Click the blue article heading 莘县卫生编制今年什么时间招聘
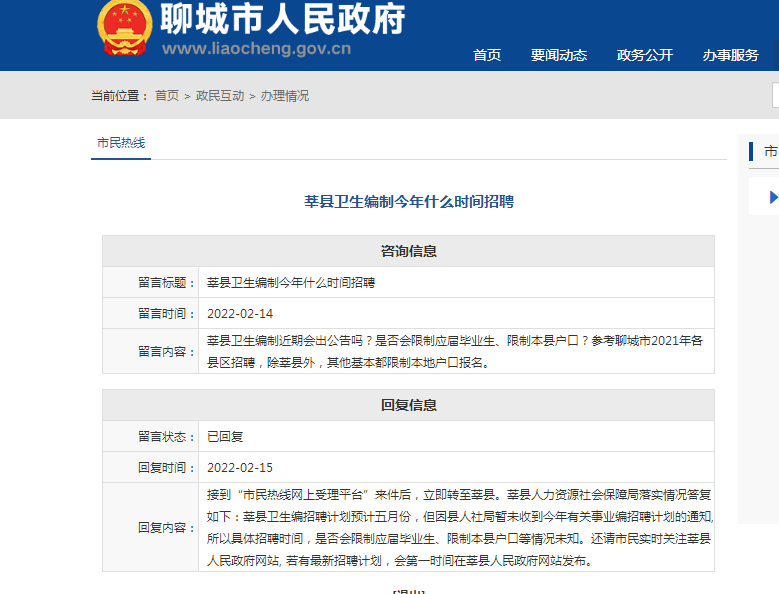Image resolution: width=779 pixels, height=594 pixels. pos(408,201)
